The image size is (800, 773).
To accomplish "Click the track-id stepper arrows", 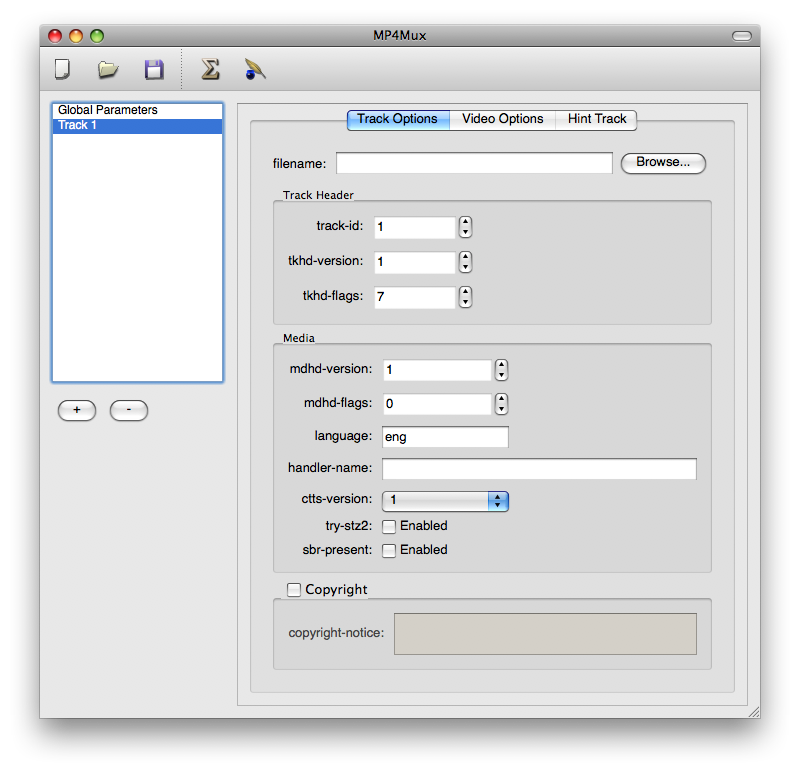I will pyautogui.click(x=465, y=227).
